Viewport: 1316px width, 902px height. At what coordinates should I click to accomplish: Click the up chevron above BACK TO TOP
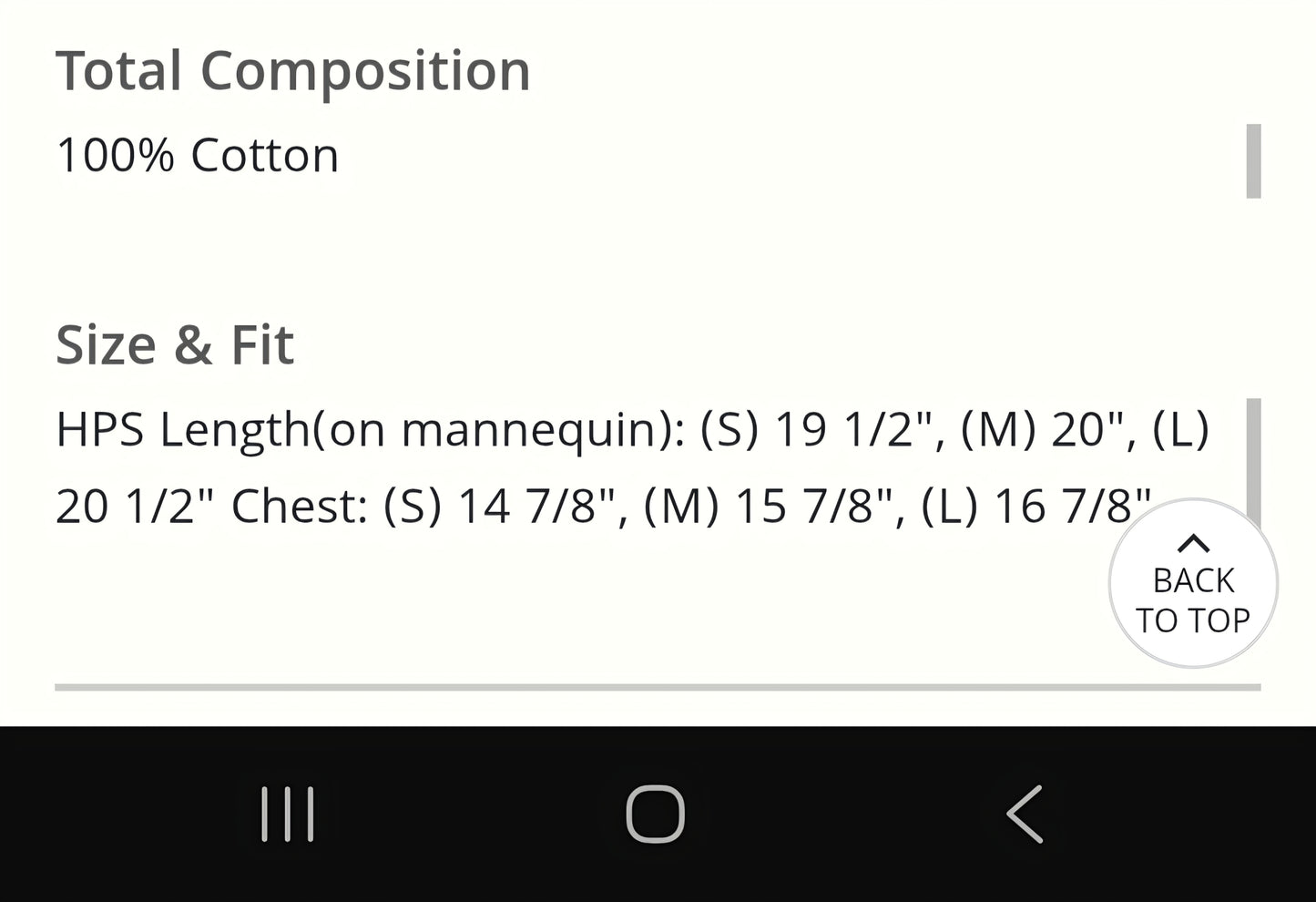click(x=1193, y=544)
